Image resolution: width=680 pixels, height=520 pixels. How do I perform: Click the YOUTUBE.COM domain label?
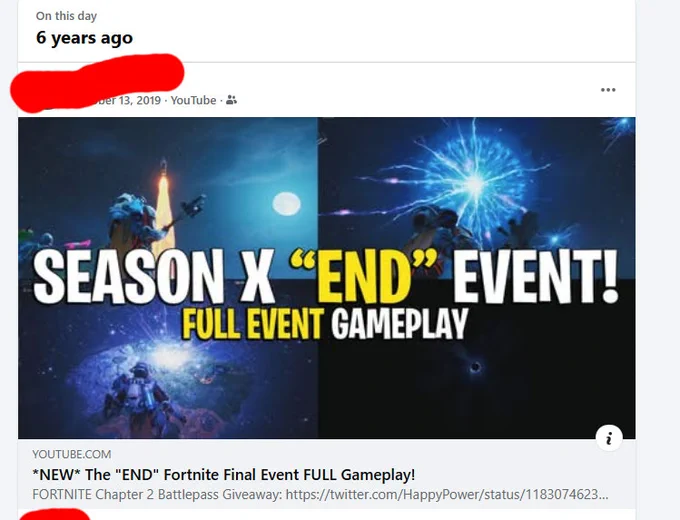(72, 454)
